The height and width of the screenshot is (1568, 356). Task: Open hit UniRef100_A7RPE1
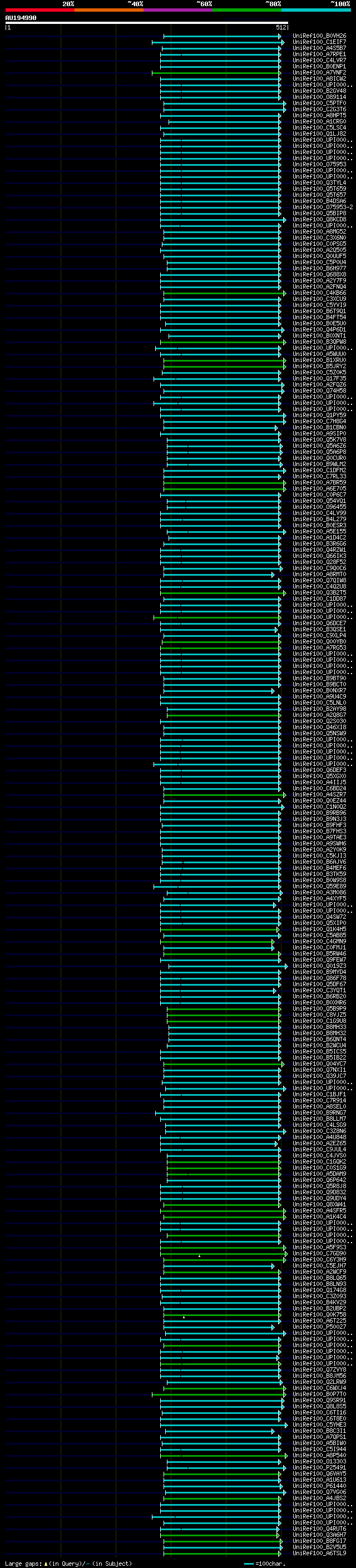click(319, 54)
